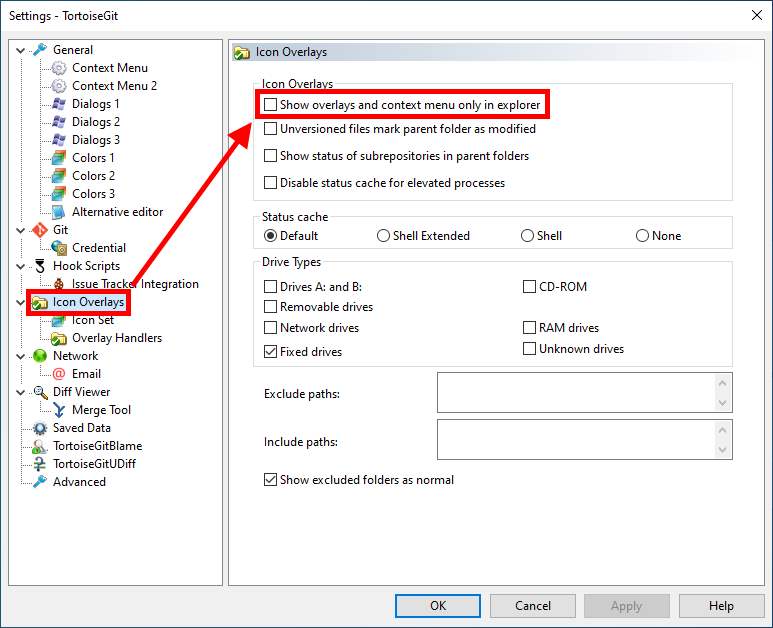Click the Context Menu 2 gear icon
The width and height of the screenshot is (773, 628).
[x=59, y=86]
